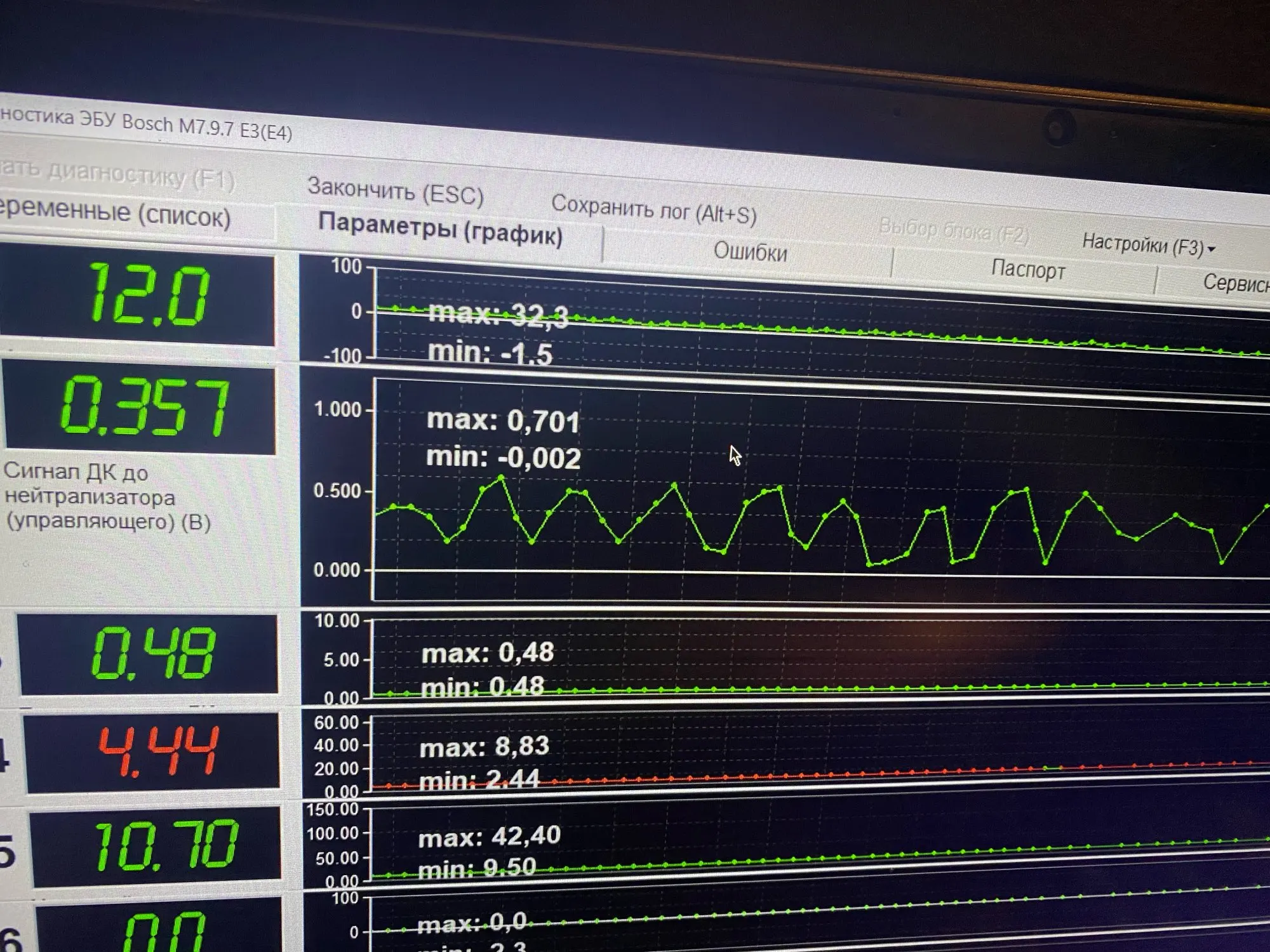The width and height of the screenshot is (1270, 952).
Task: Click the diagnostics start (F1) button
Action: (117, 175)
